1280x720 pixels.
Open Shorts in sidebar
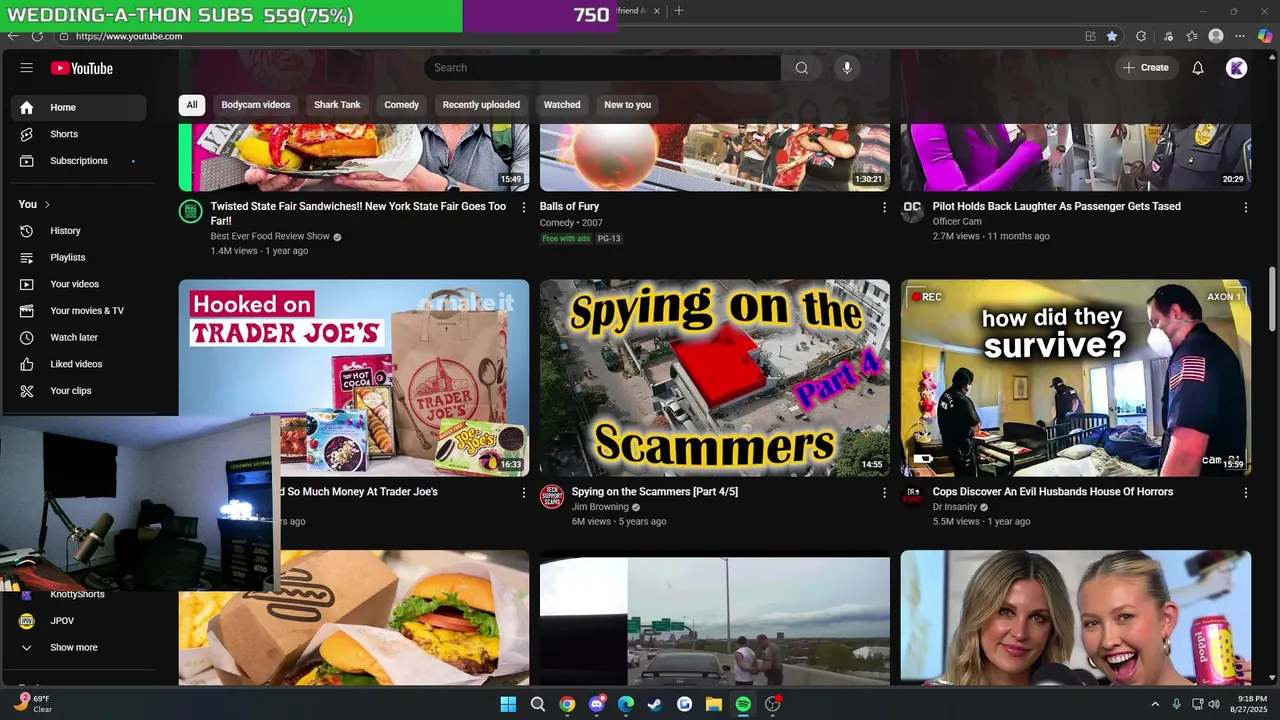pos(78,134)
